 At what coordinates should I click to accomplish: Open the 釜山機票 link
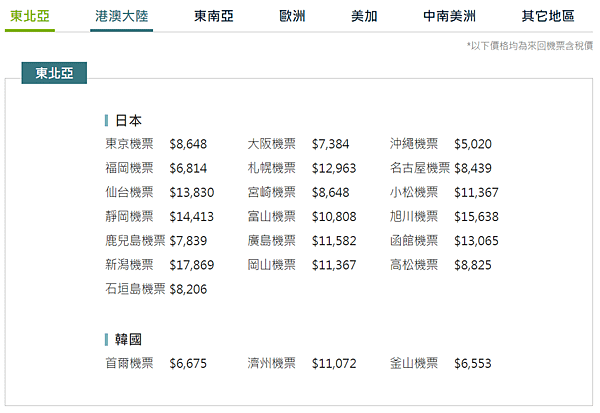pos(414,363)
